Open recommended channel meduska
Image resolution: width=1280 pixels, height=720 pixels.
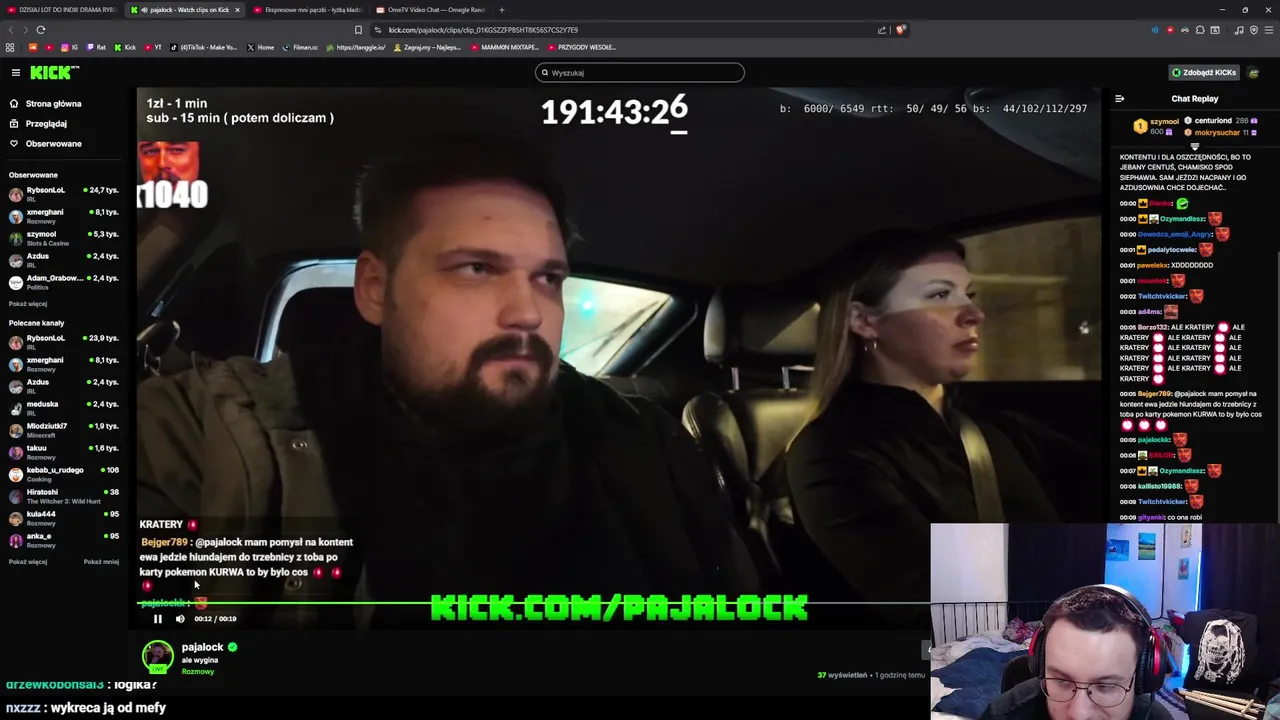tap(64, 408)
